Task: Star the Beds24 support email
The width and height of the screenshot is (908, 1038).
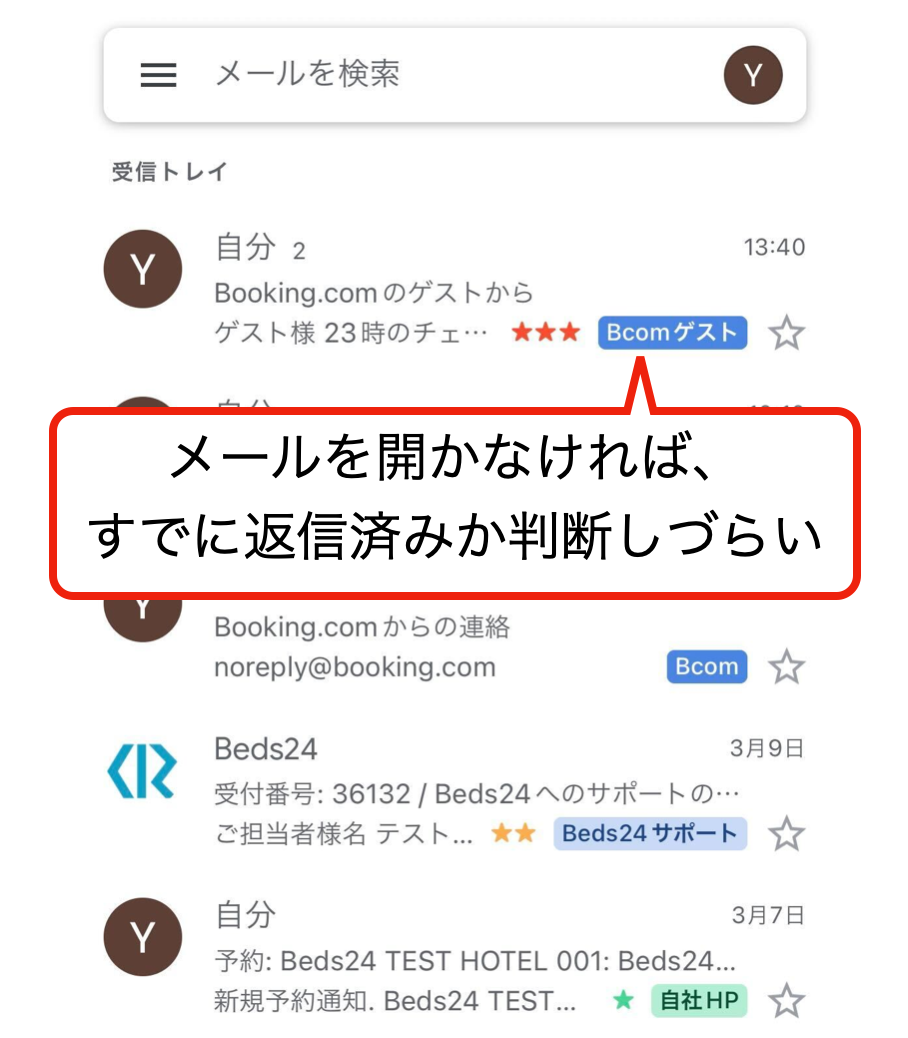Action: 786,833
